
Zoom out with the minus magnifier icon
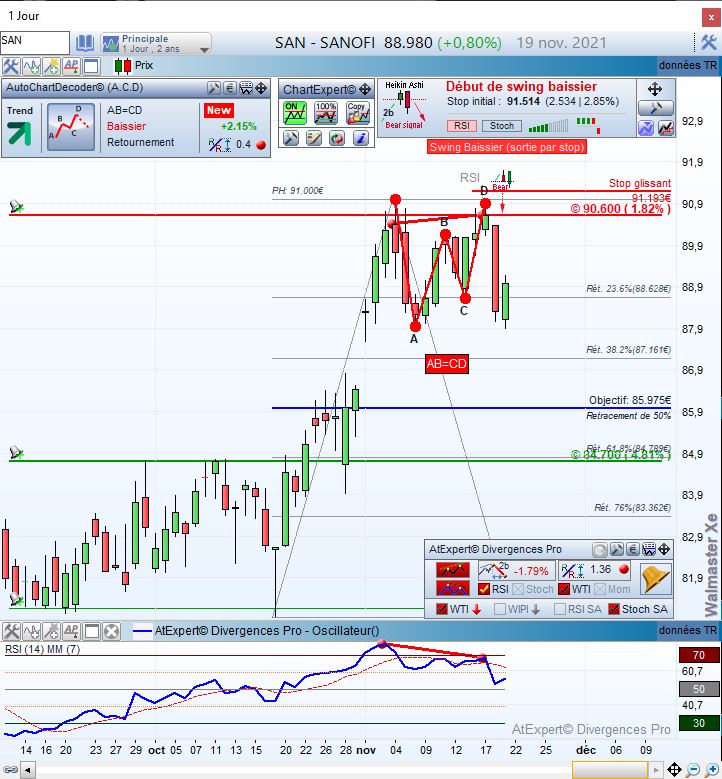click(694, 770)
